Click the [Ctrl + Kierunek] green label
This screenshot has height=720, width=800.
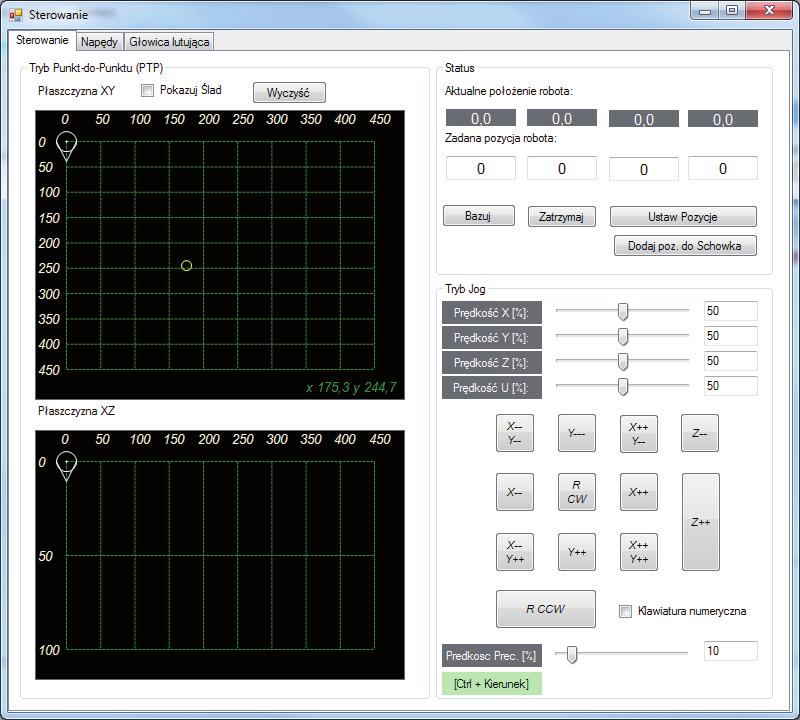pos(492,683)
